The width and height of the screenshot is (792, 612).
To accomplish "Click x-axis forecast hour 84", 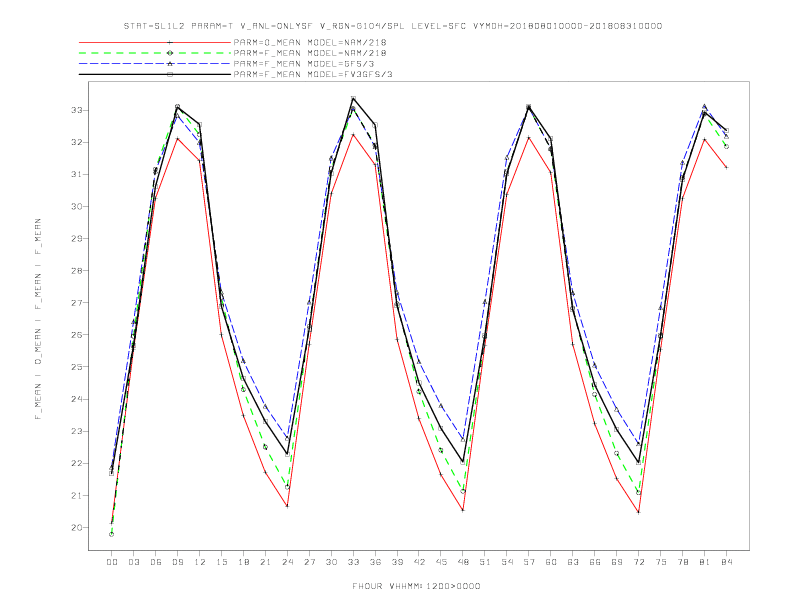I will click(727, 562).
